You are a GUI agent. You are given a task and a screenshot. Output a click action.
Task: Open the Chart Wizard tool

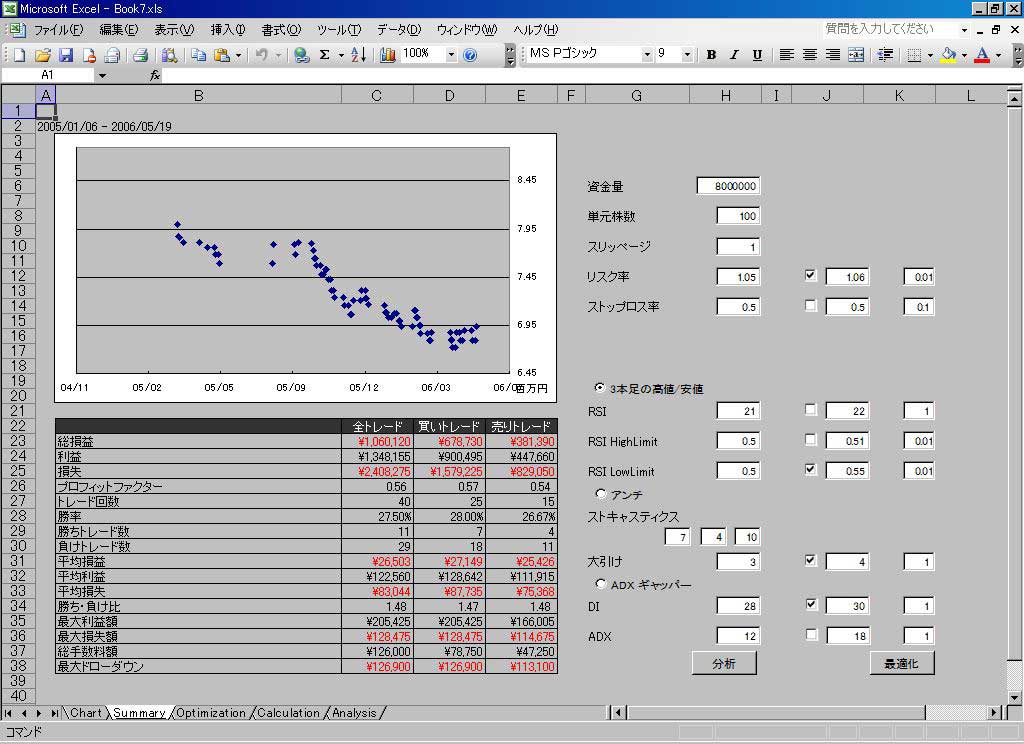(388, 55)
